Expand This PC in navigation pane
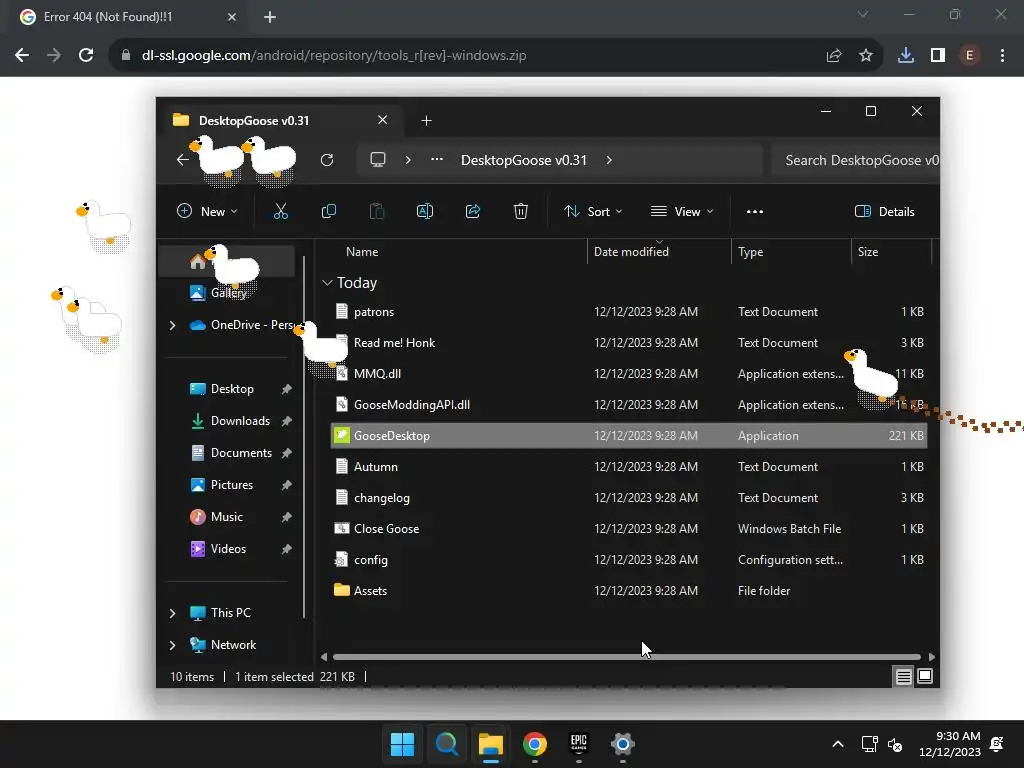 pyautogui.click(x=172, y=613)
